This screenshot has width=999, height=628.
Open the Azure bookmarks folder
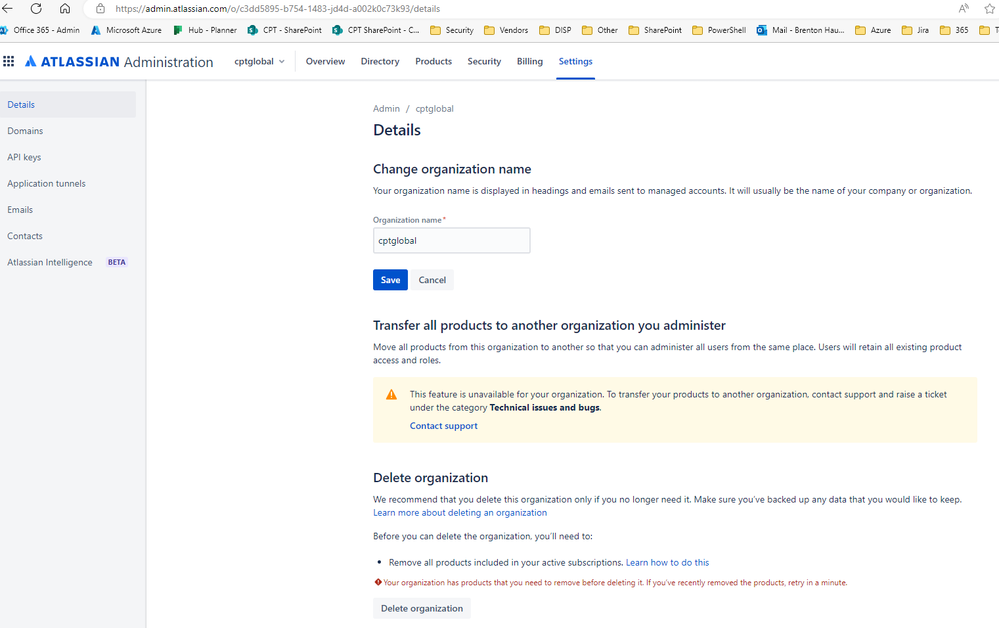click(873, 30)
